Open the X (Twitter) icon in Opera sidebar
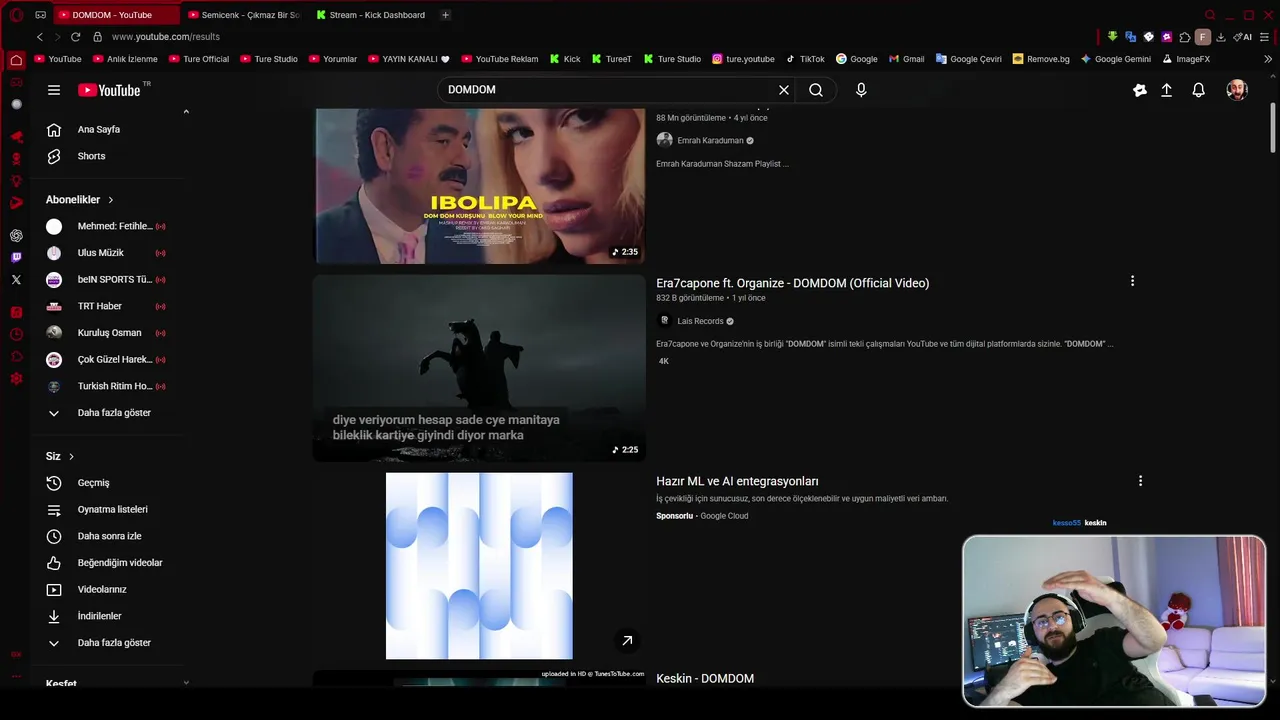Screen dimensions: 1280x720 [x=16, y=279]
